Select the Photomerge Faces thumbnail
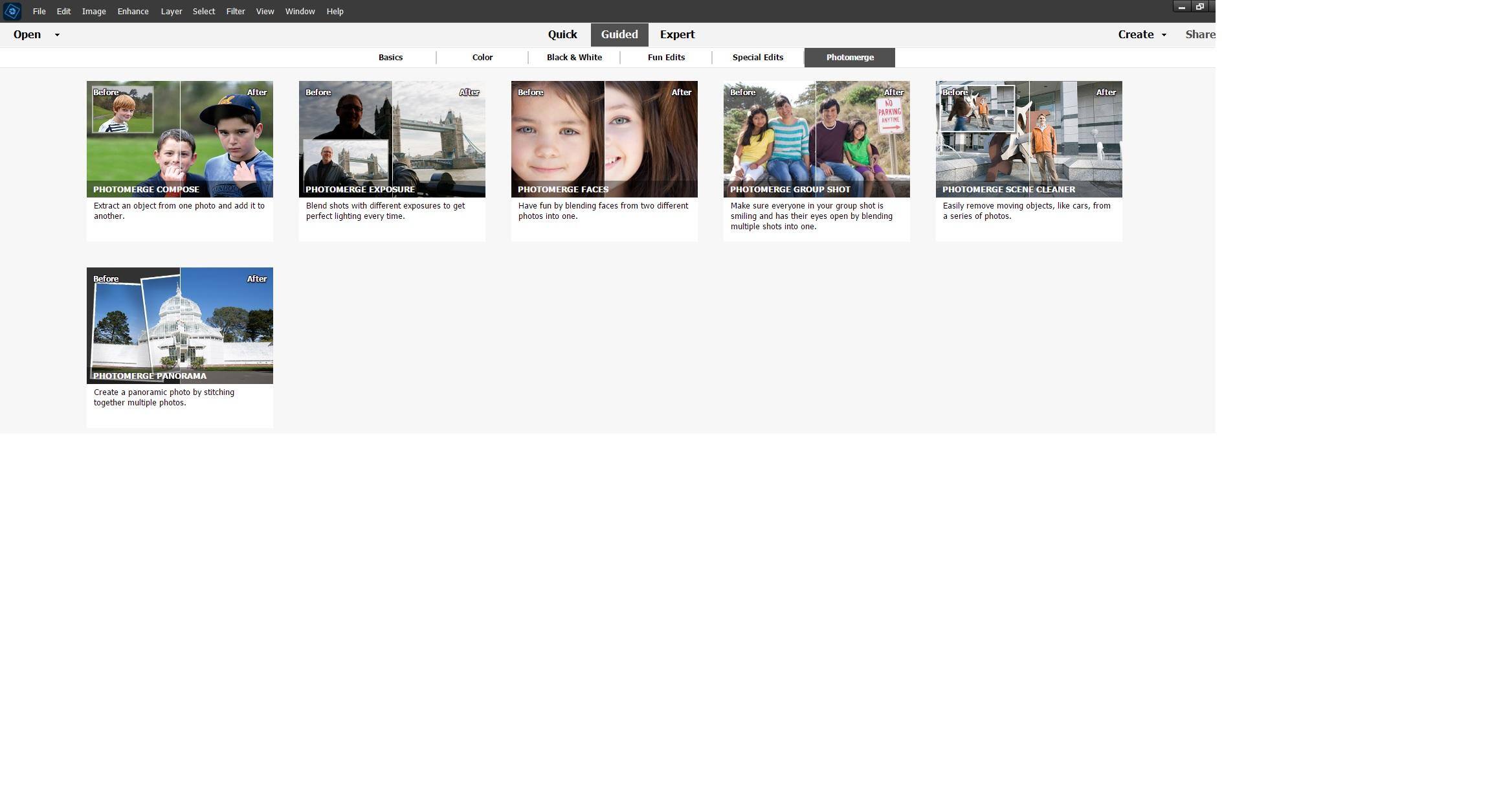Screen dimensions: 1512x803 tap(604, 139)
